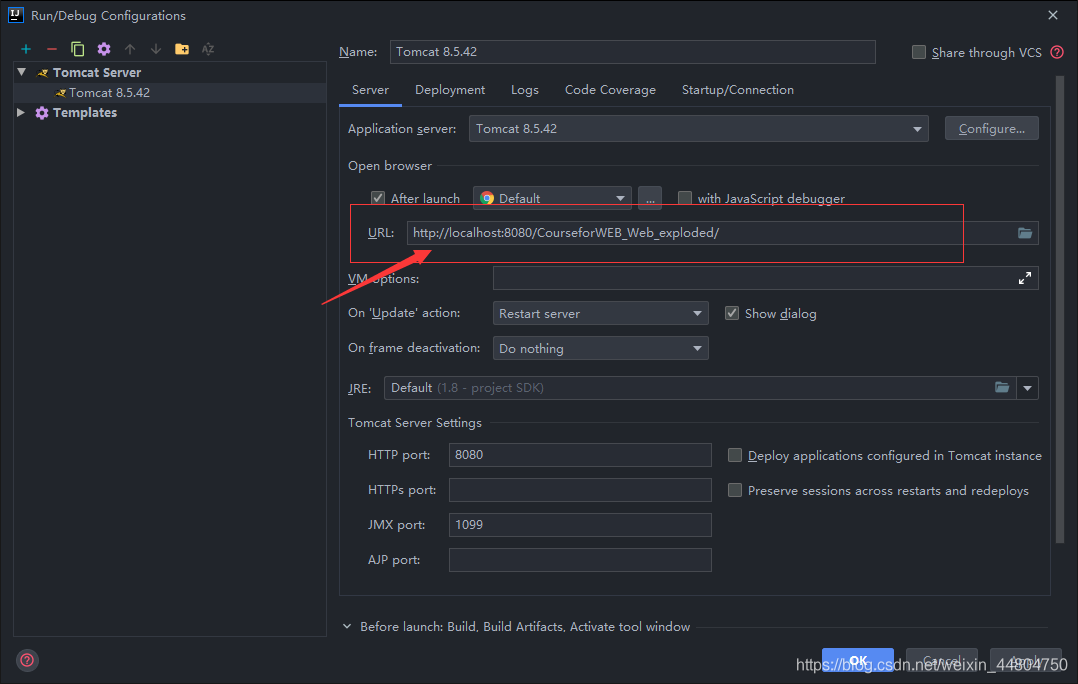The width and height of the screenshot is (1078, 684).
Task: Switch to the Deployment tab
Action: point(450,90)
